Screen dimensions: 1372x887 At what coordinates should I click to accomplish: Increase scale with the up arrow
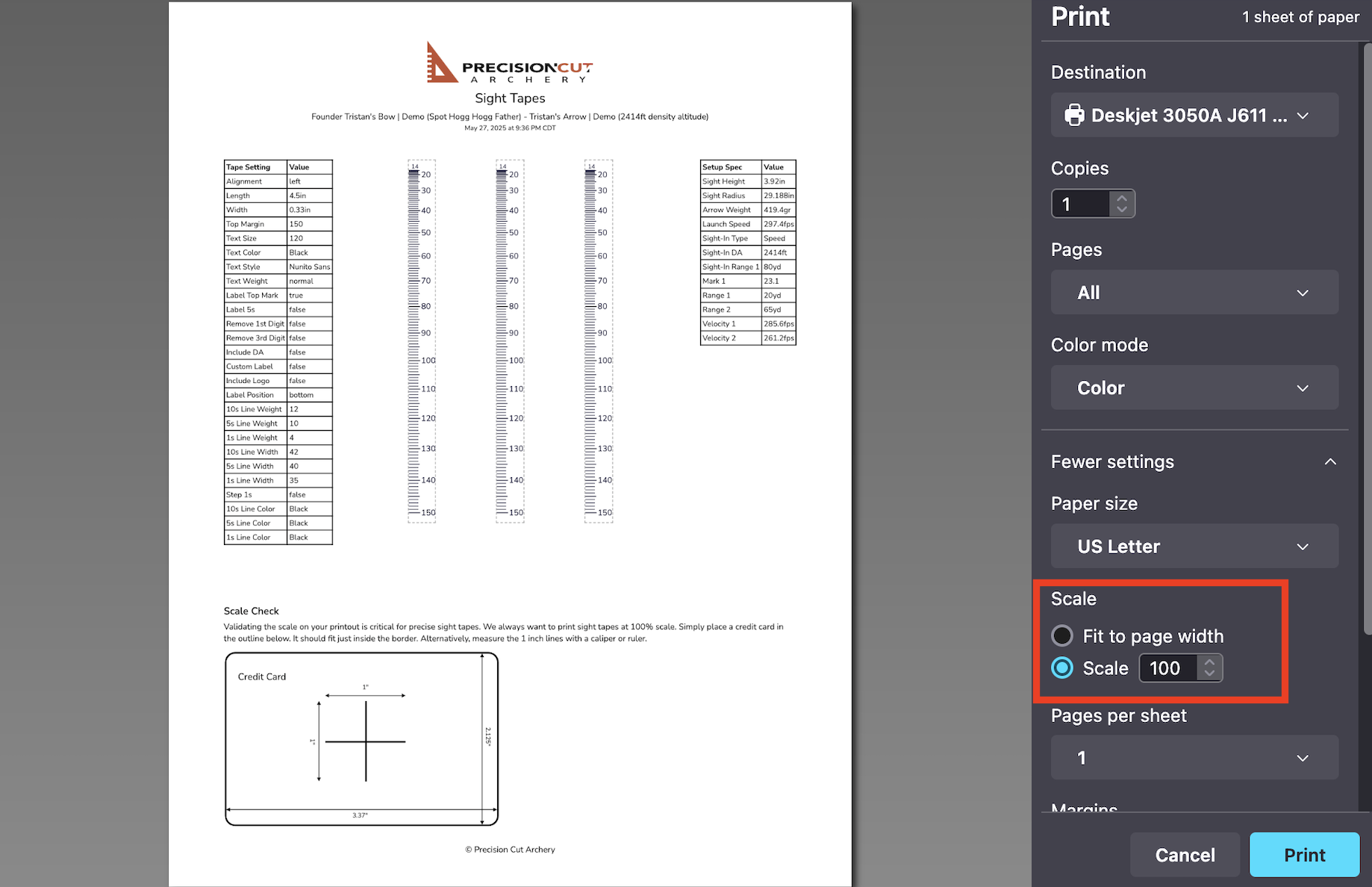(x=1209, y=662)
